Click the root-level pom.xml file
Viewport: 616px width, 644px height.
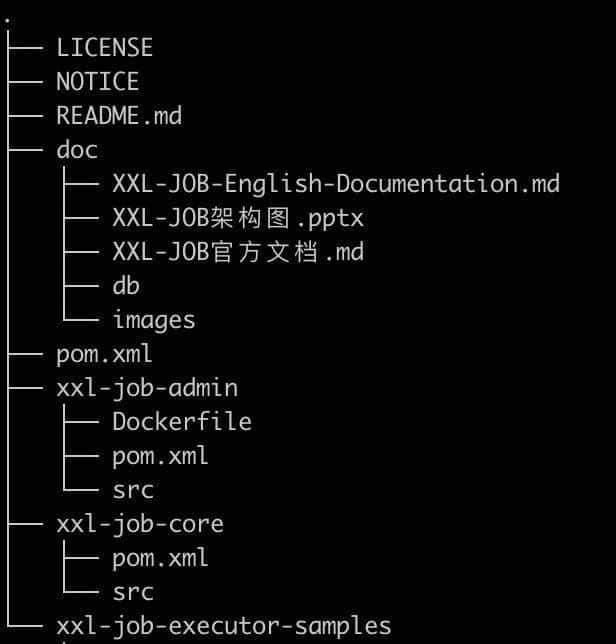tap(104, 354)
